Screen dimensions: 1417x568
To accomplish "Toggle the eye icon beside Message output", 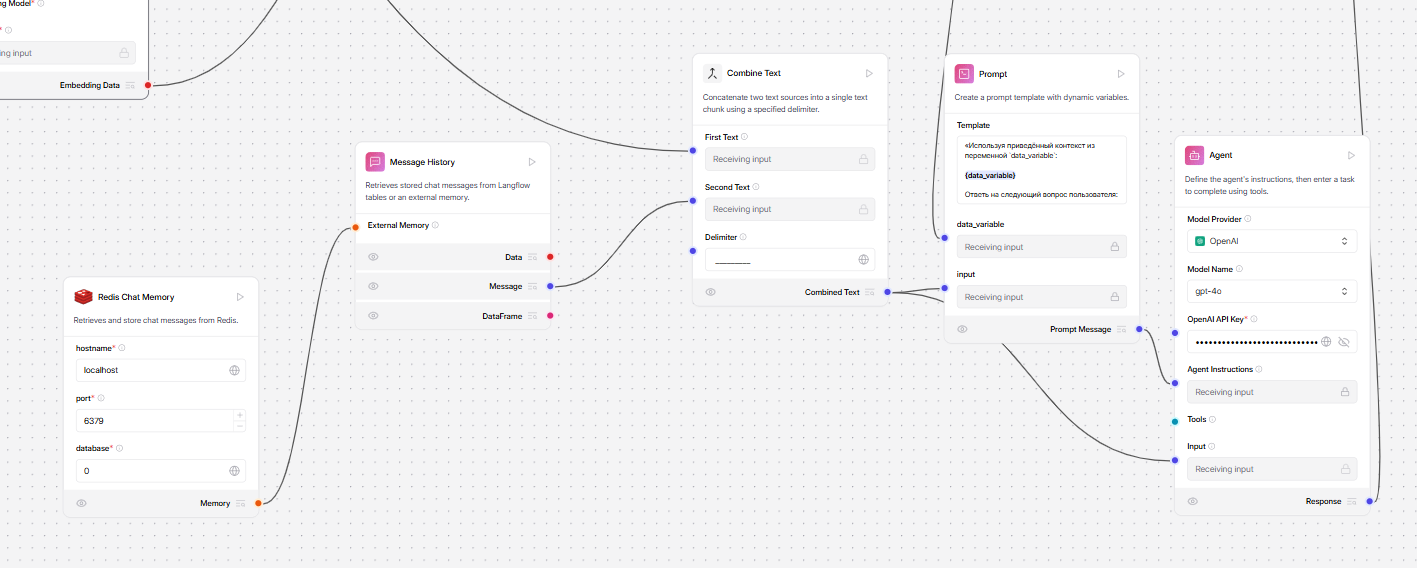I will [x=373, y=287].
